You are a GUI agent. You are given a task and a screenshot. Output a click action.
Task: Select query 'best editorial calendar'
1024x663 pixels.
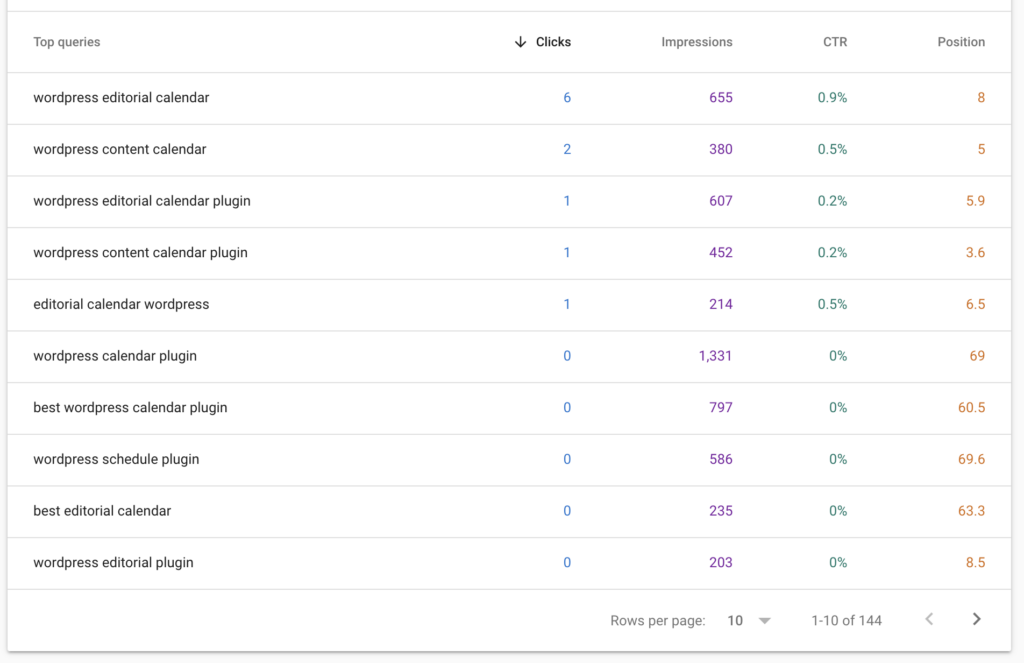pos(102,511)
